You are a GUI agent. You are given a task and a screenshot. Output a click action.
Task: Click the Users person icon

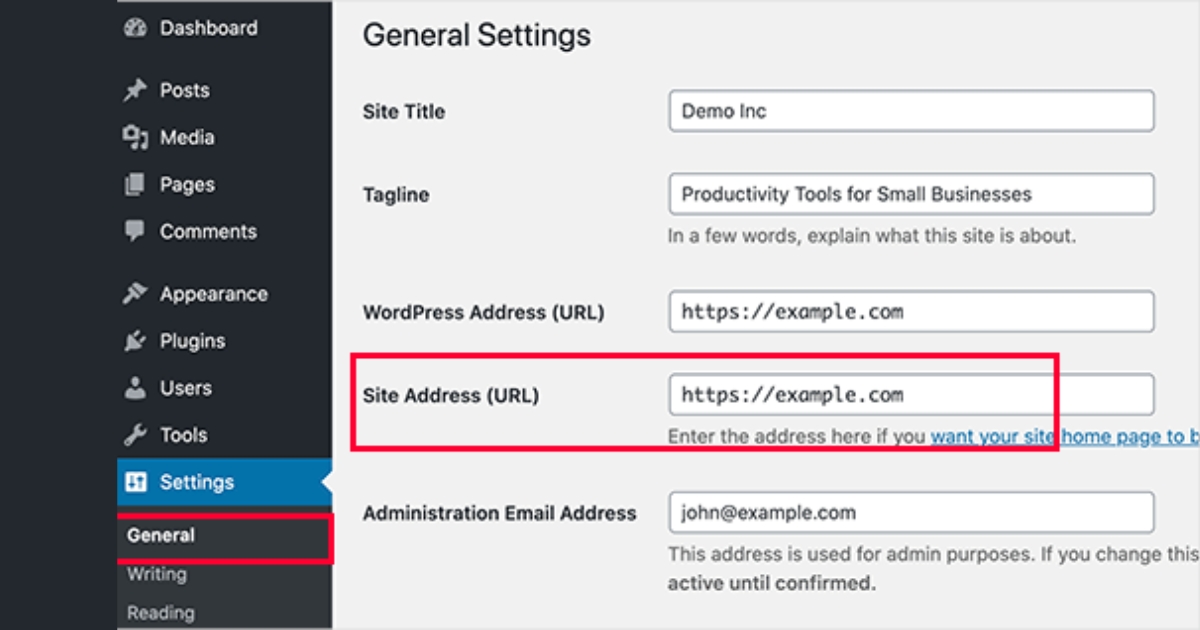[x=135, y=388]
